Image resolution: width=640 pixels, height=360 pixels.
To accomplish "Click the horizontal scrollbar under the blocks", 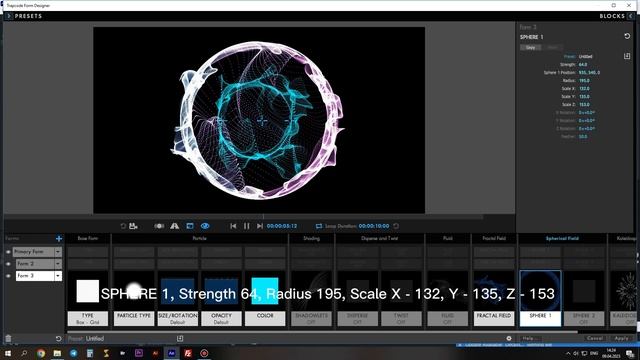I will pos(322,331).
